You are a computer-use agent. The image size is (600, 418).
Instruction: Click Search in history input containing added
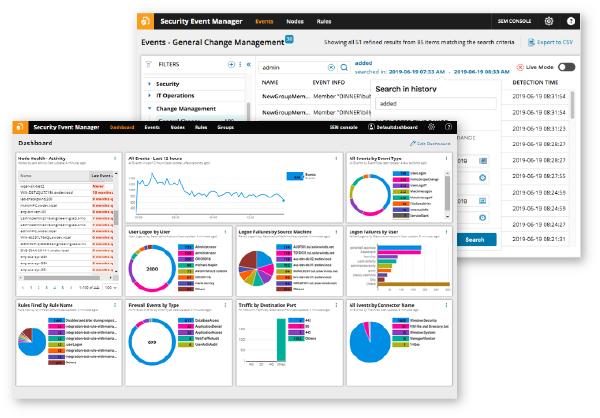point(436,103)
